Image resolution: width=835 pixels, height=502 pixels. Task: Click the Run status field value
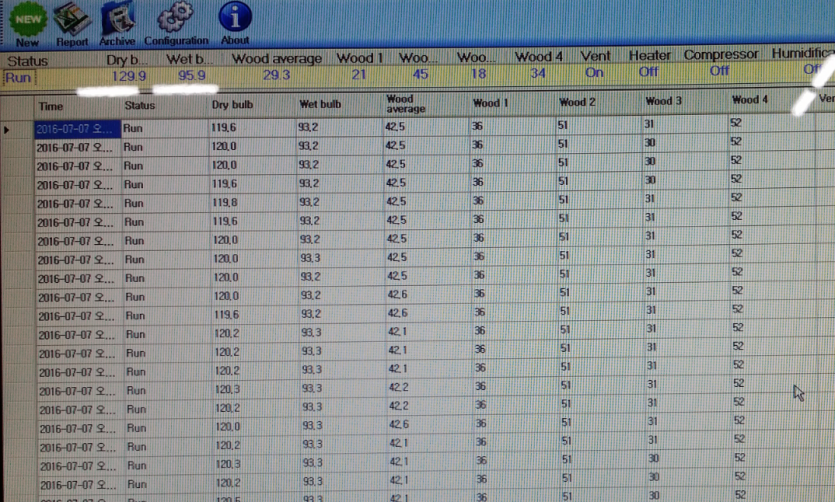(18, 74)
